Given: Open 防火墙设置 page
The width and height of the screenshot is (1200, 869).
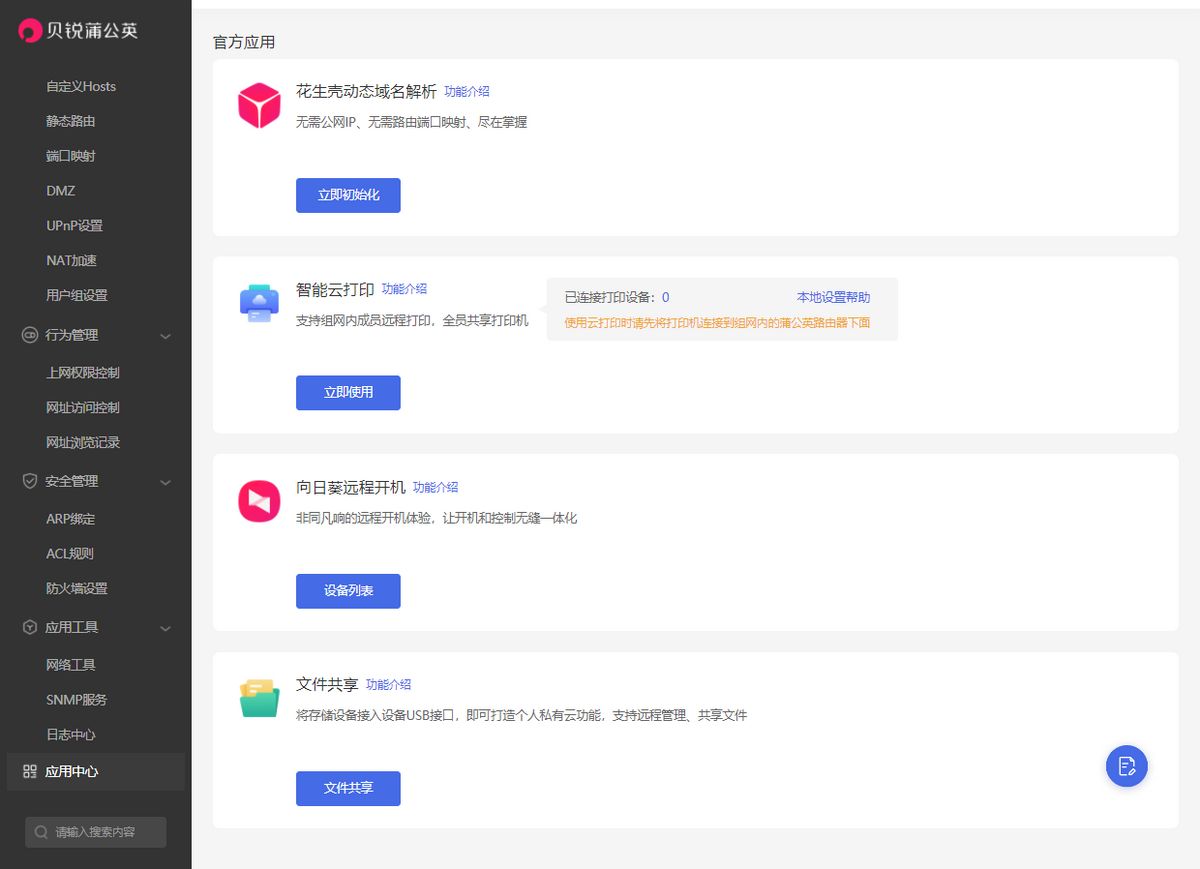Looking at the screenshot, I should (76, 588).
